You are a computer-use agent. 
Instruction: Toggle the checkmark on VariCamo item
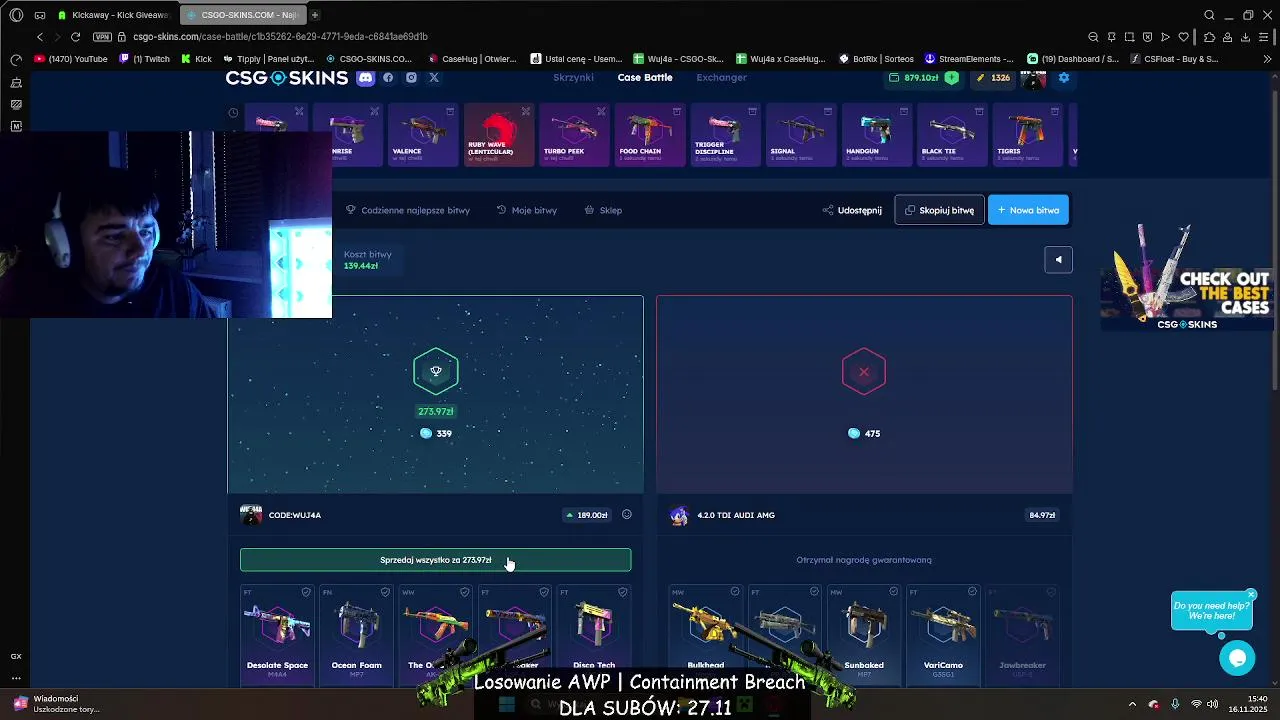[972, 592]
